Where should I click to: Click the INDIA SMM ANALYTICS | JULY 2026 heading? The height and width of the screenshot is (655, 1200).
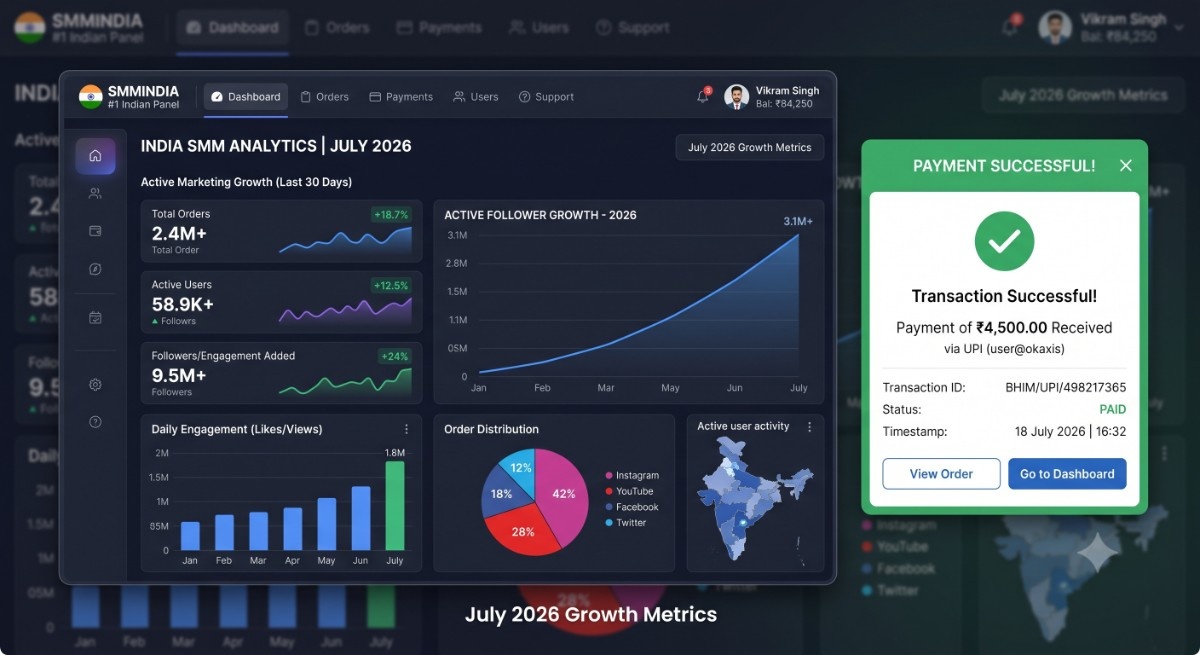point(276,146)
